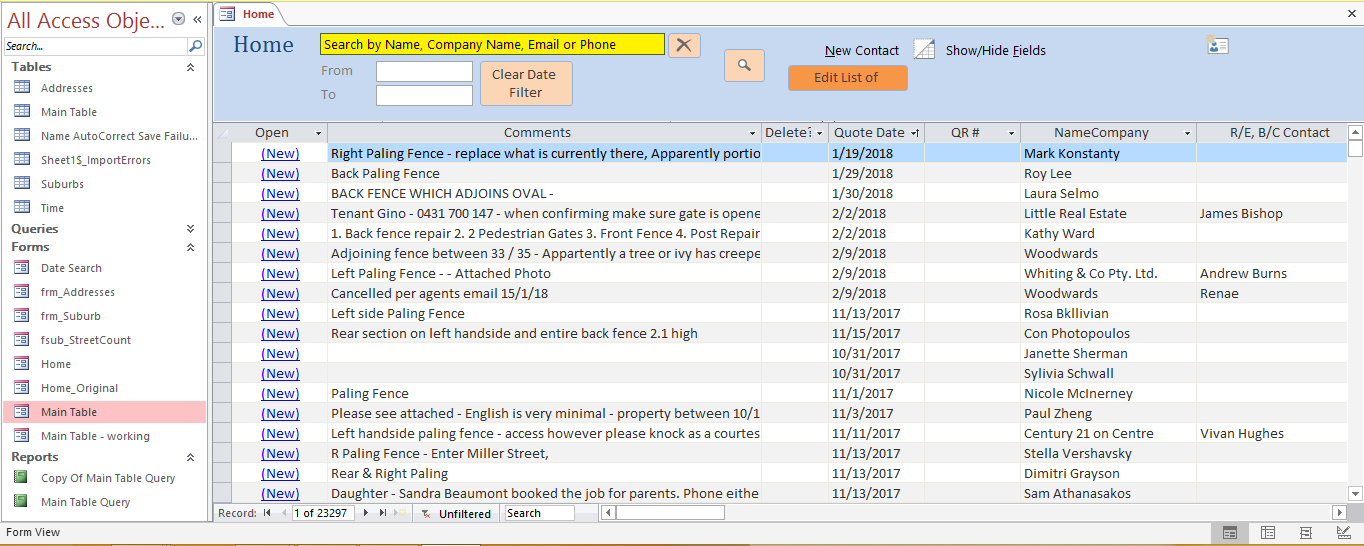1364x546 pixels.
Task: Go to next record
Action: [x=366, y=513]
